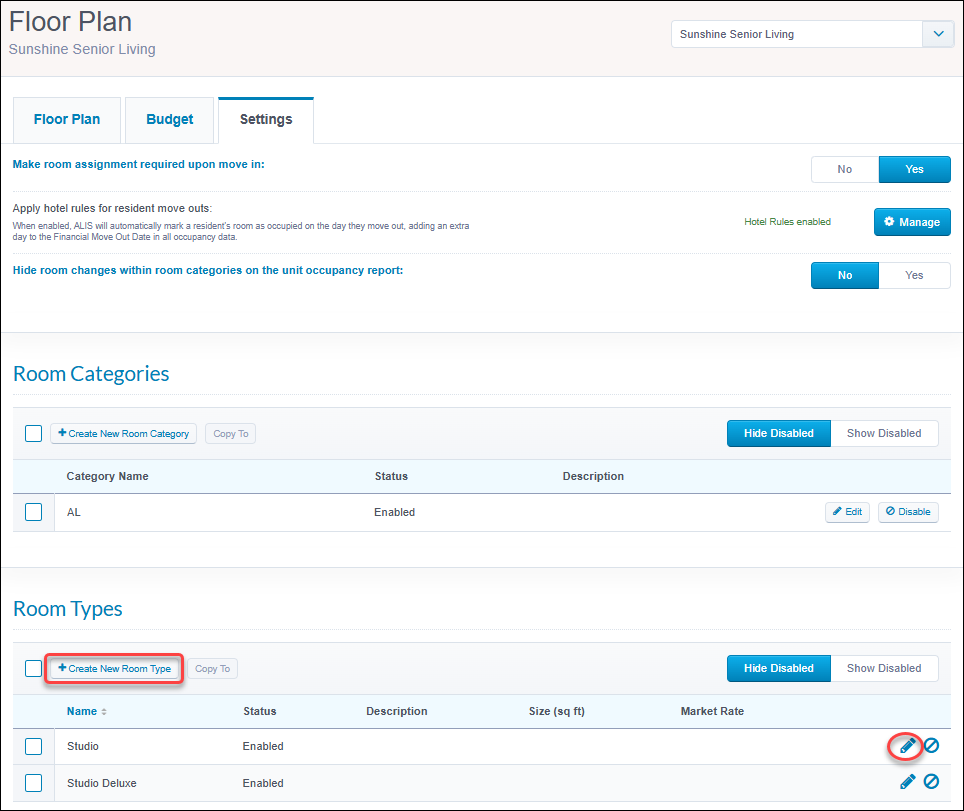
Task: Select Sunshine Senior Living community field
Action: click(x=797, y=34)
